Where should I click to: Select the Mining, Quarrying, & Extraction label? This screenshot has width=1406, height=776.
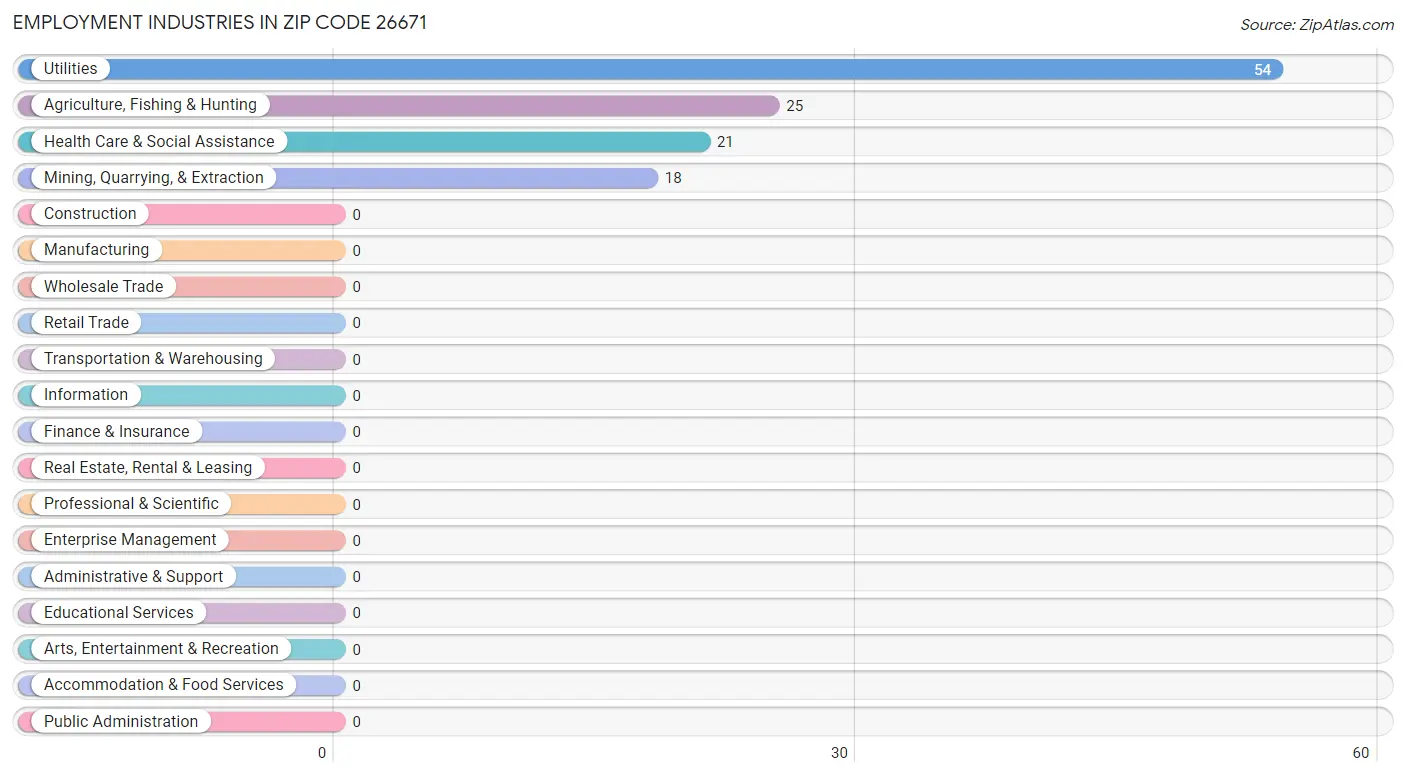click(x=154, y=177)
